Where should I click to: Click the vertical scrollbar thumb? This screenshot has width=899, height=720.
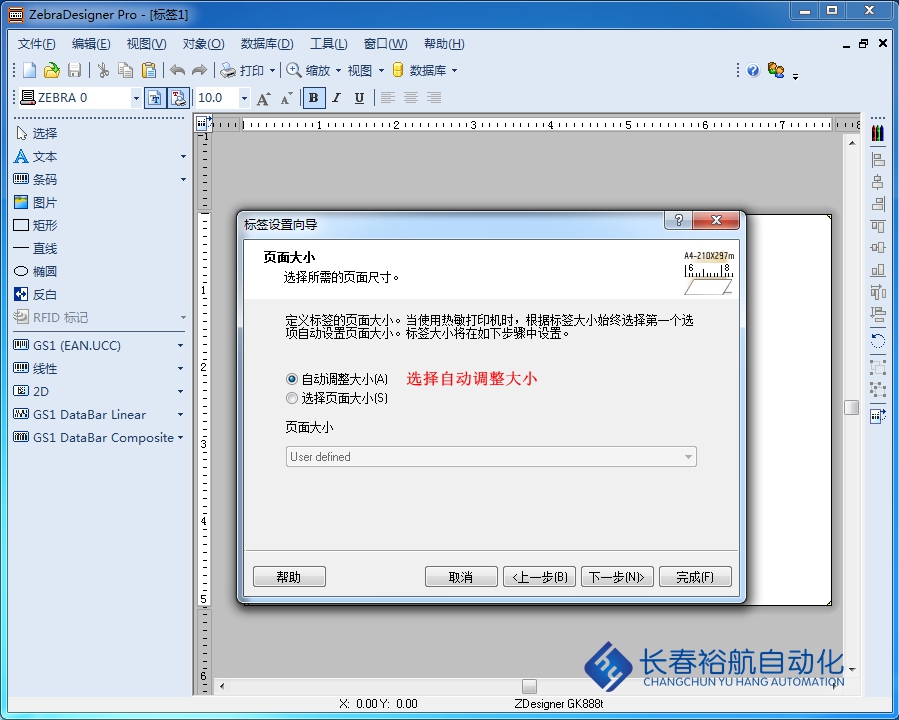click(851, 407)
